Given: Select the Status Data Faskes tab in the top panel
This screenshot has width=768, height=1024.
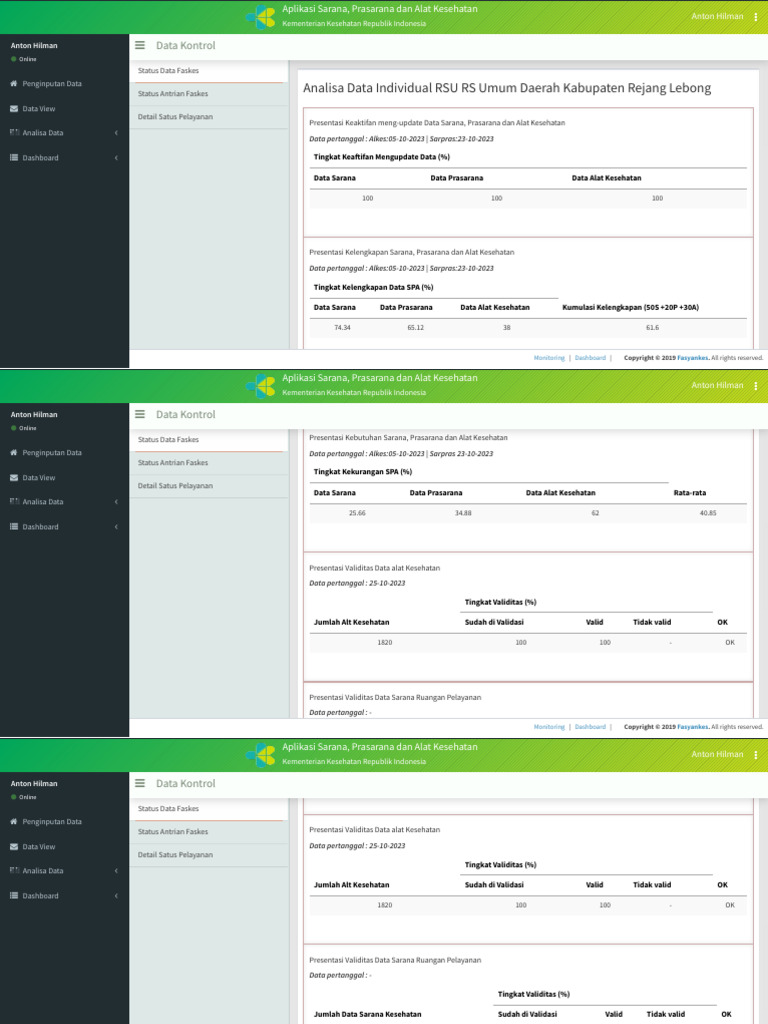Looking at the screenshot, I should pyautogui.click(x=168, y=71).
